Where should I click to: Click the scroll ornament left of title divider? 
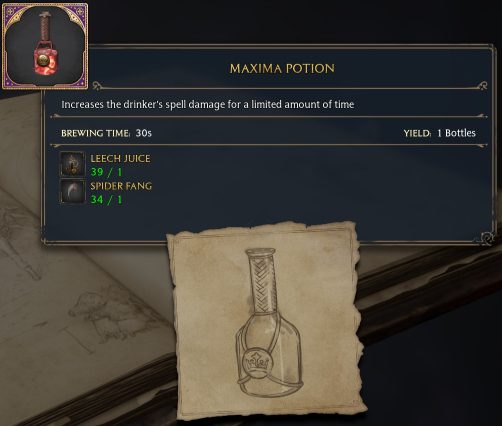(98, 86)
